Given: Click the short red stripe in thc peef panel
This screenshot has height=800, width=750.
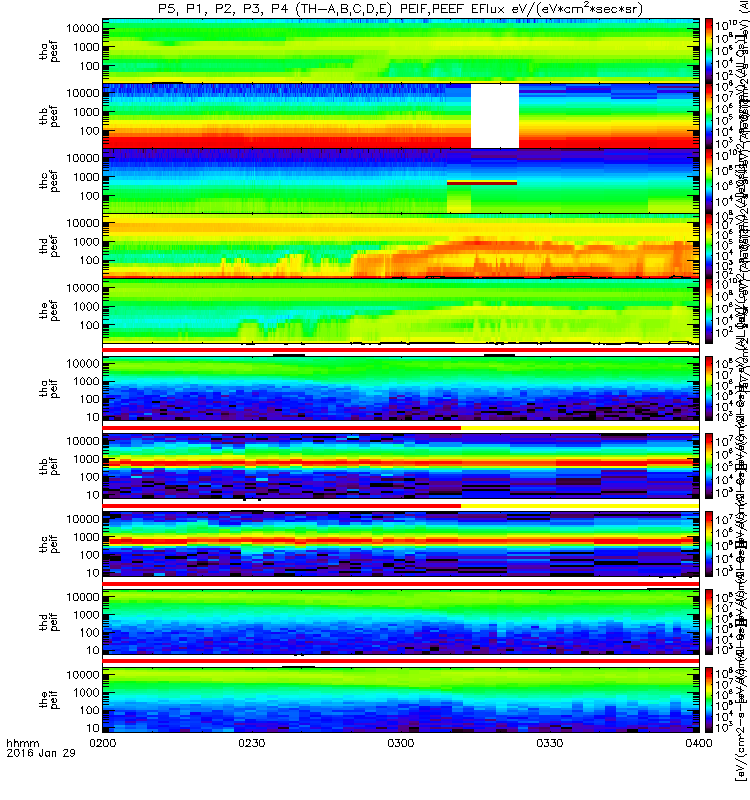Looking at the screenshot, I should (x=482, y=183).
